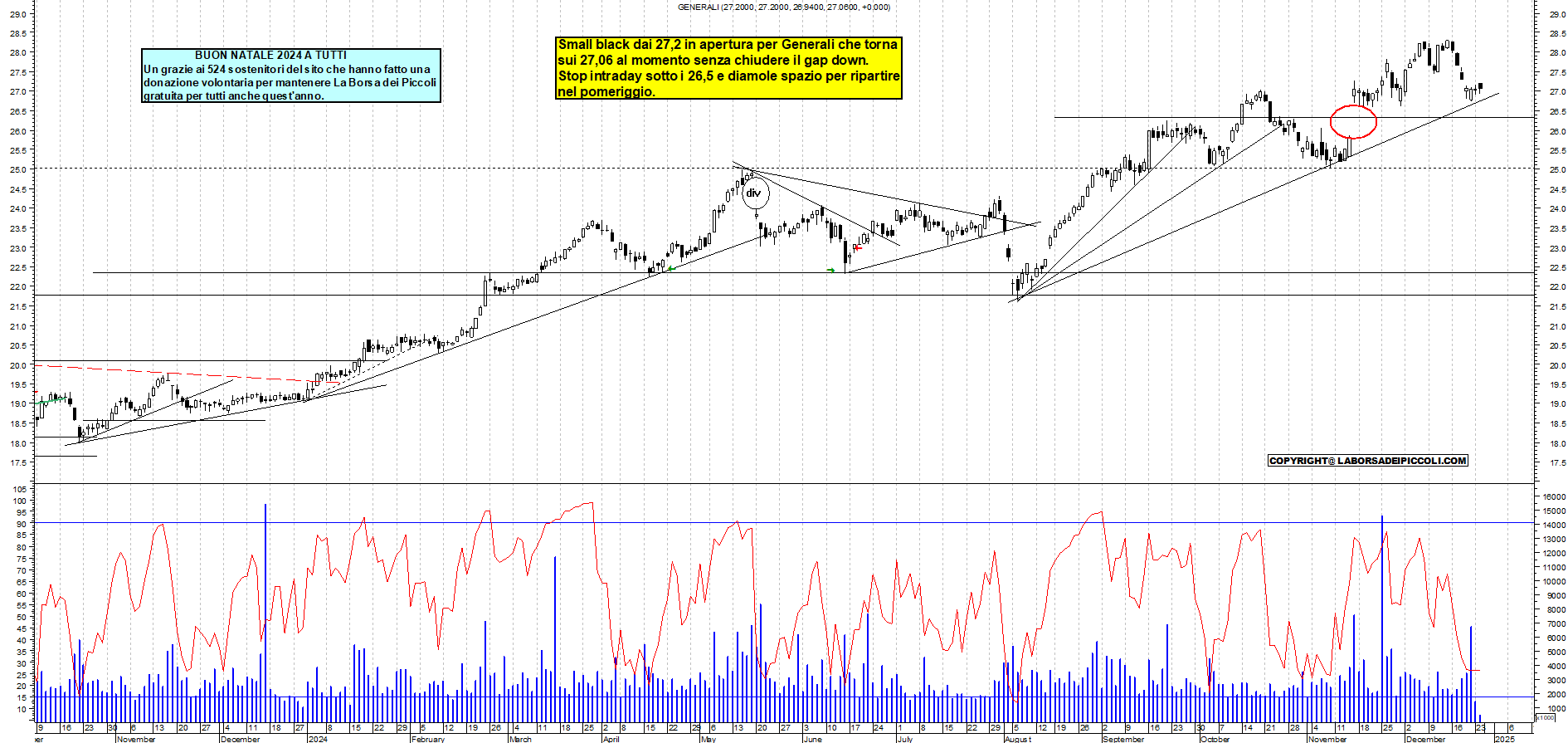
Task: Click the 22.0 price label on right axis
Action: coord(1557,287)
